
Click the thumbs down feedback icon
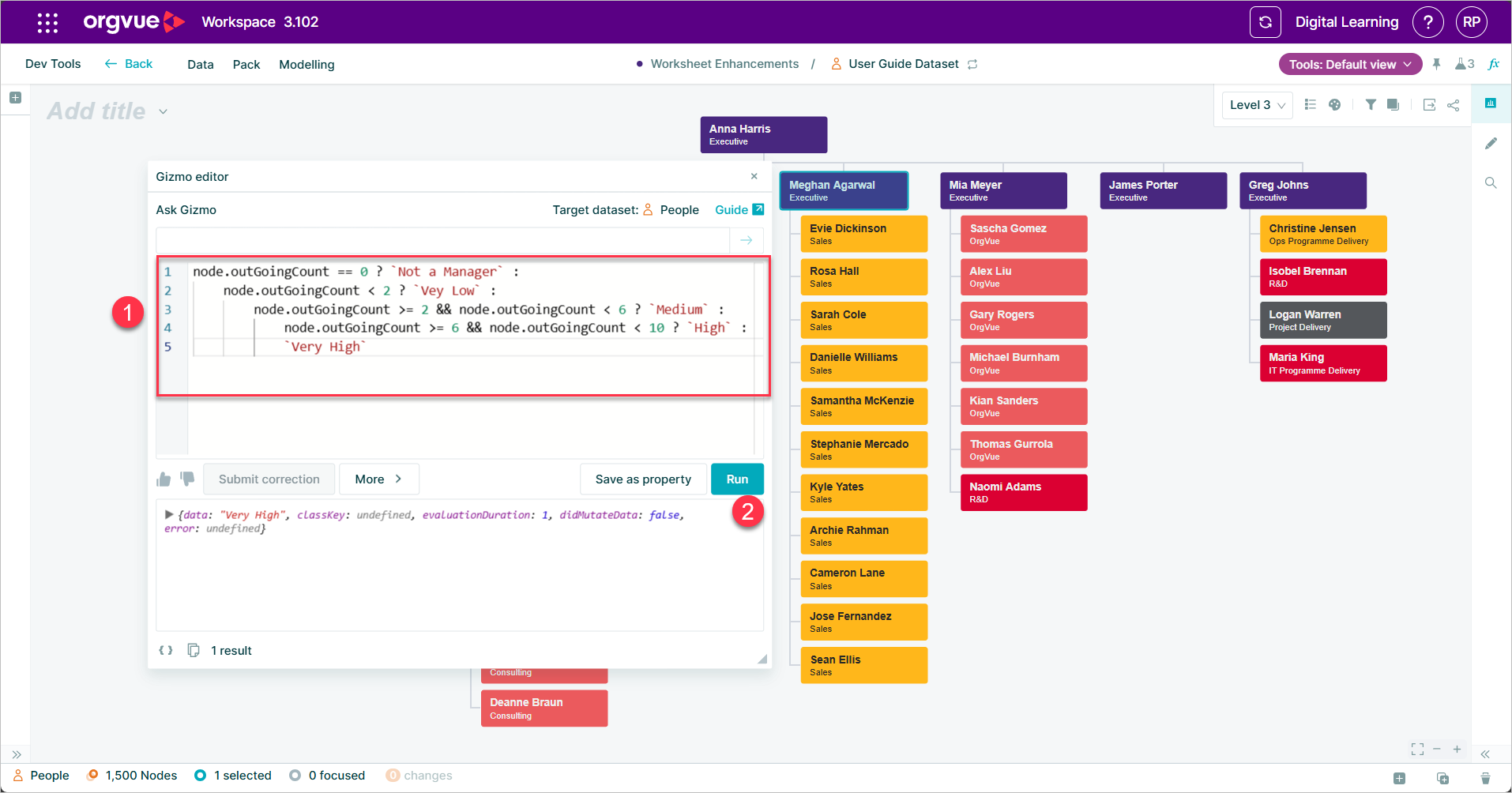point(187,479)
